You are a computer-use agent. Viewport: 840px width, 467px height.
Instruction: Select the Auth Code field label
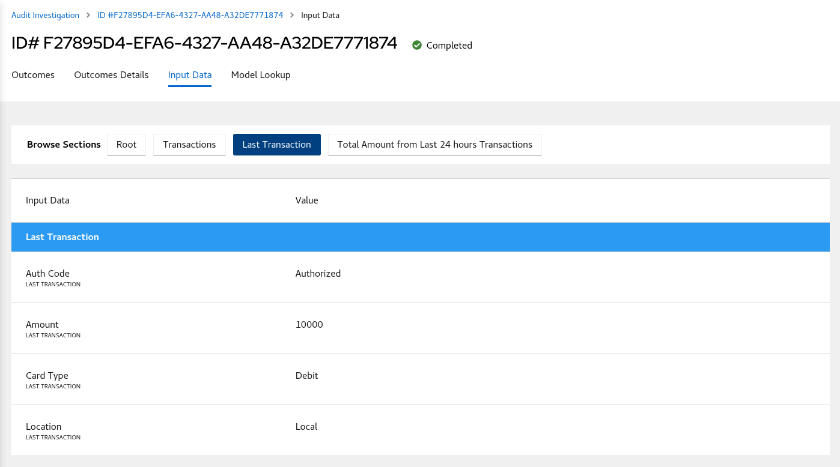pos(47,273)
